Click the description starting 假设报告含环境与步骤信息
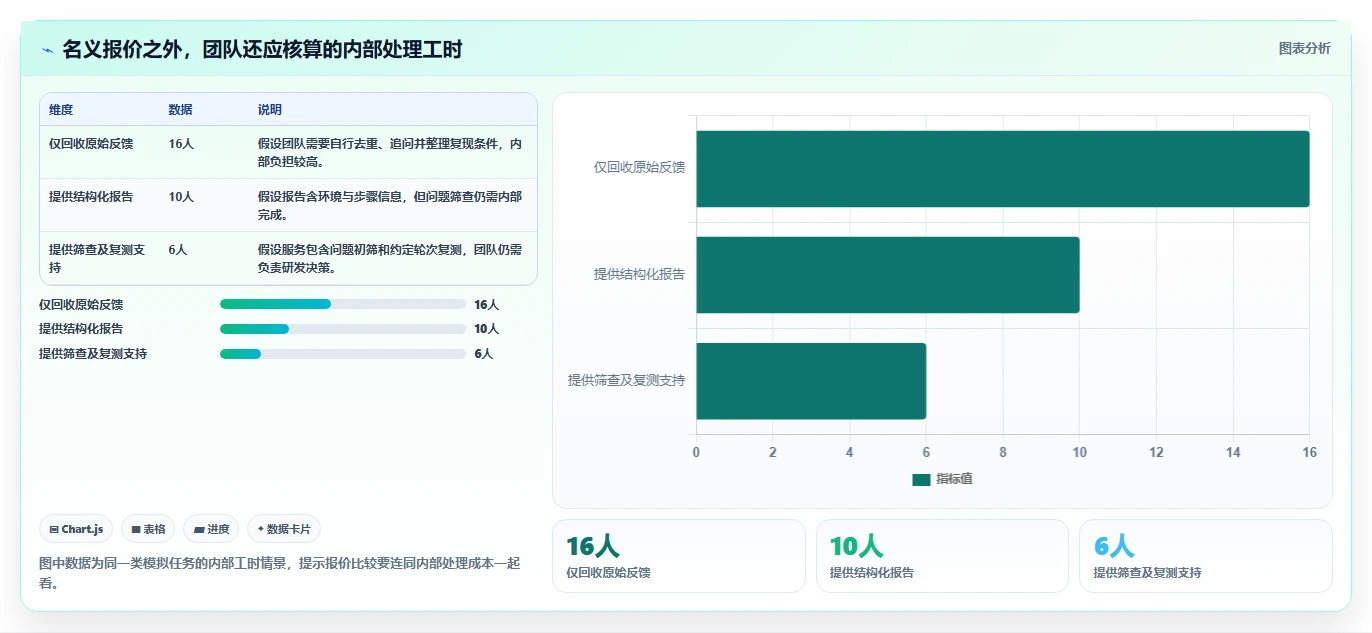 point(390,205)
